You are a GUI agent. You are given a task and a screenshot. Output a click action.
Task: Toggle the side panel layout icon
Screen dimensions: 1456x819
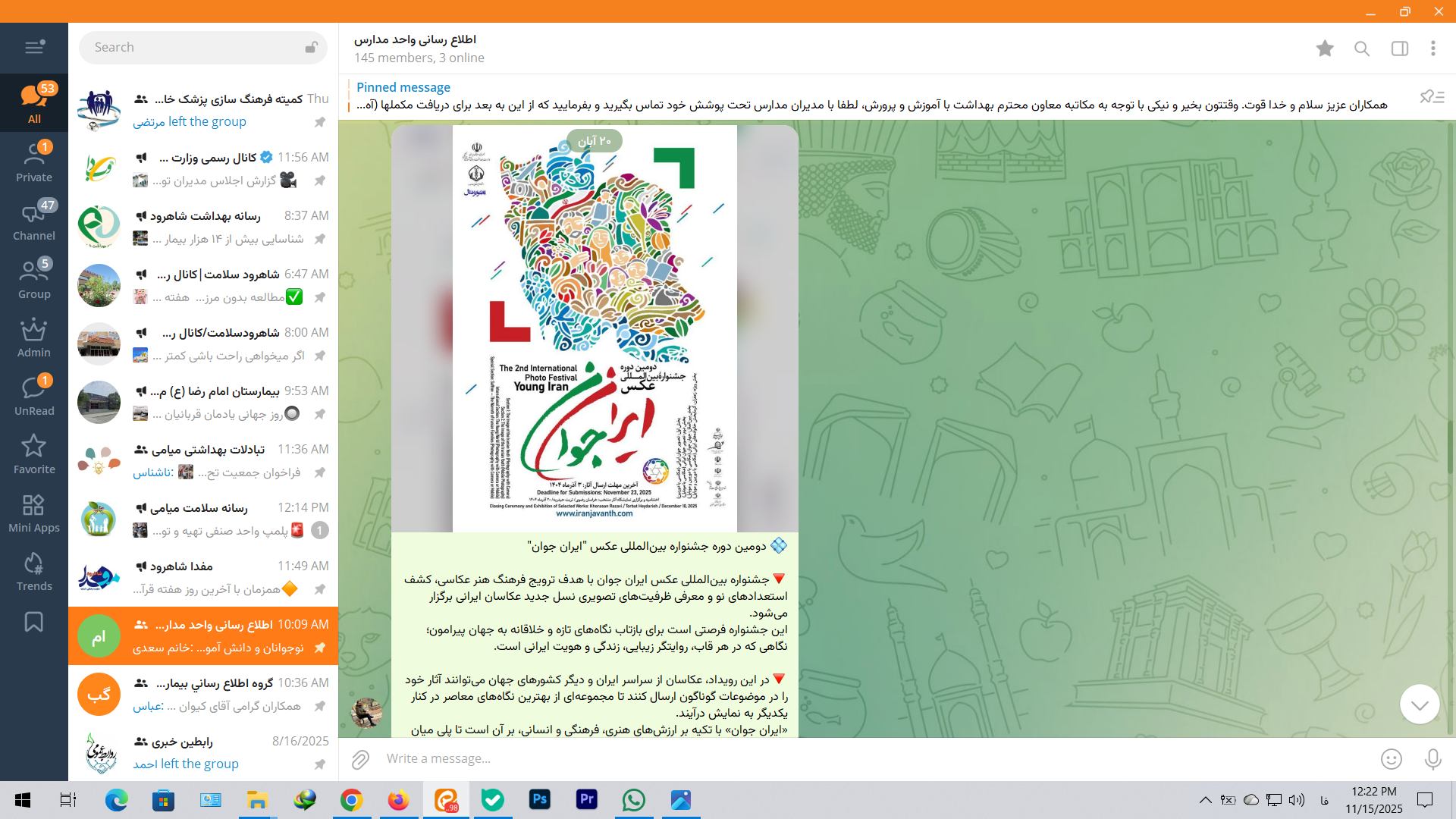pyautogui.click(x=1399, y=49)
